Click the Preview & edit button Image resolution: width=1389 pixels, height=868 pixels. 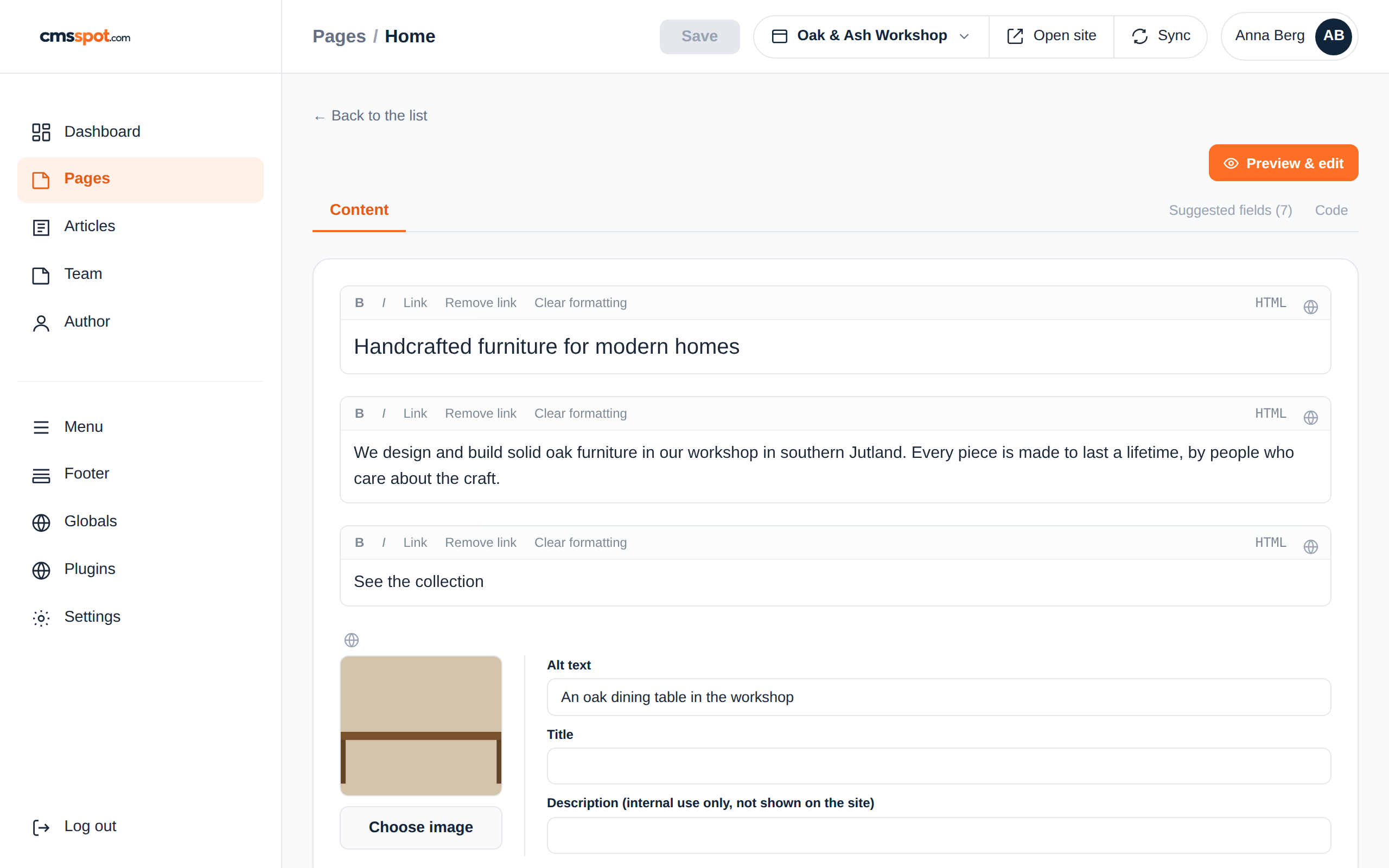click(1283, 163)
